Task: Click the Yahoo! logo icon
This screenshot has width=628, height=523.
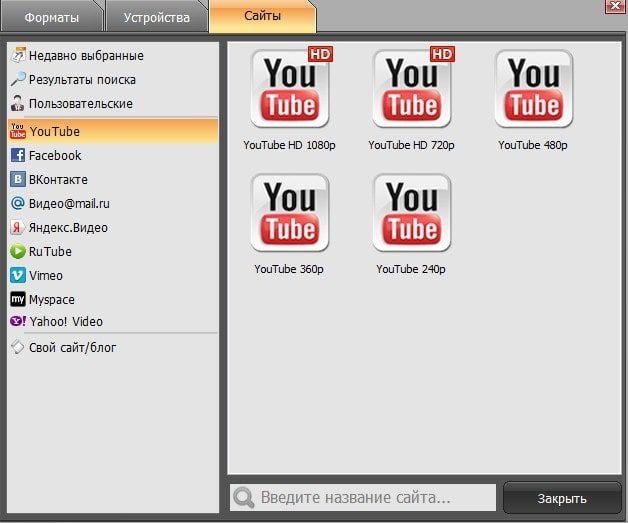Action: (x=18, y=321)
